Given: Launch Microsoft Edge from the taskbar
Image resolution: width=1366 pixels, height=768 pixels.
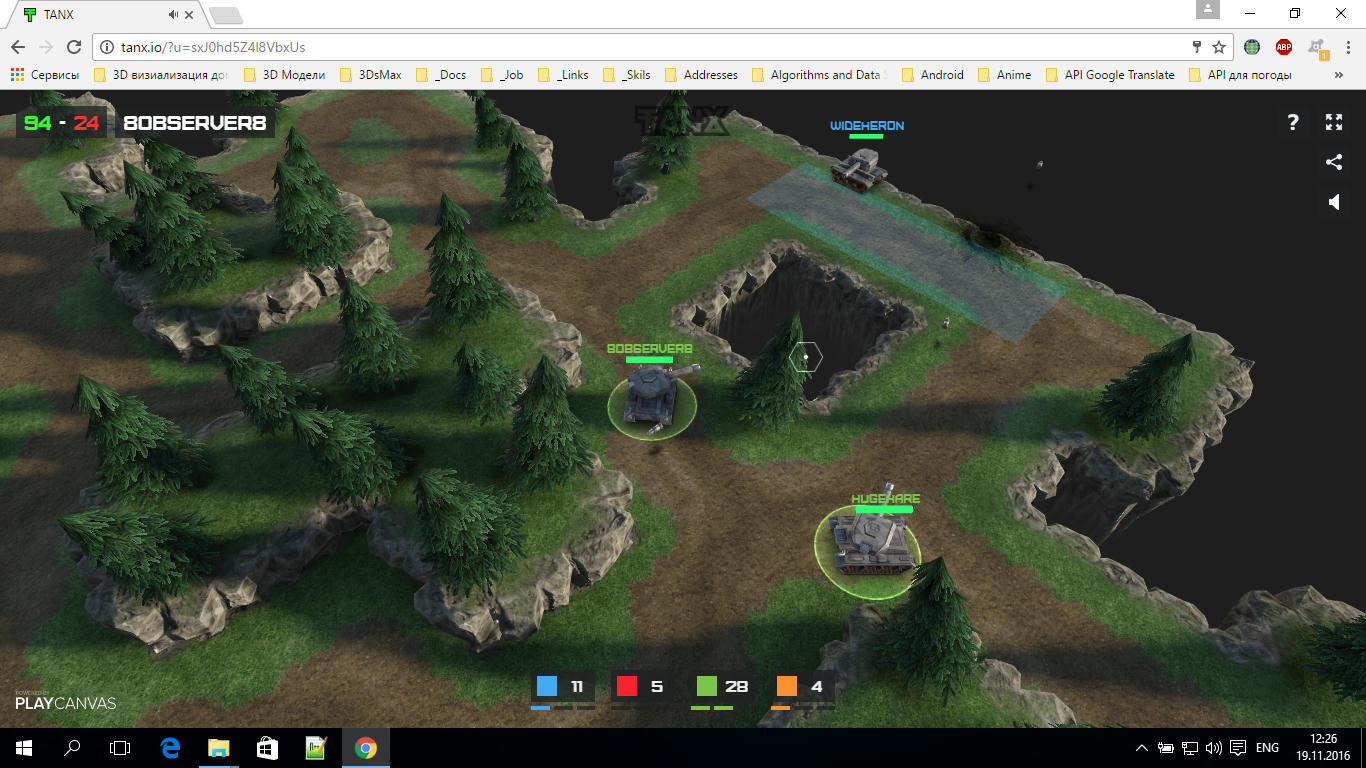Looking at the screenshot, I should pos(170,748).
